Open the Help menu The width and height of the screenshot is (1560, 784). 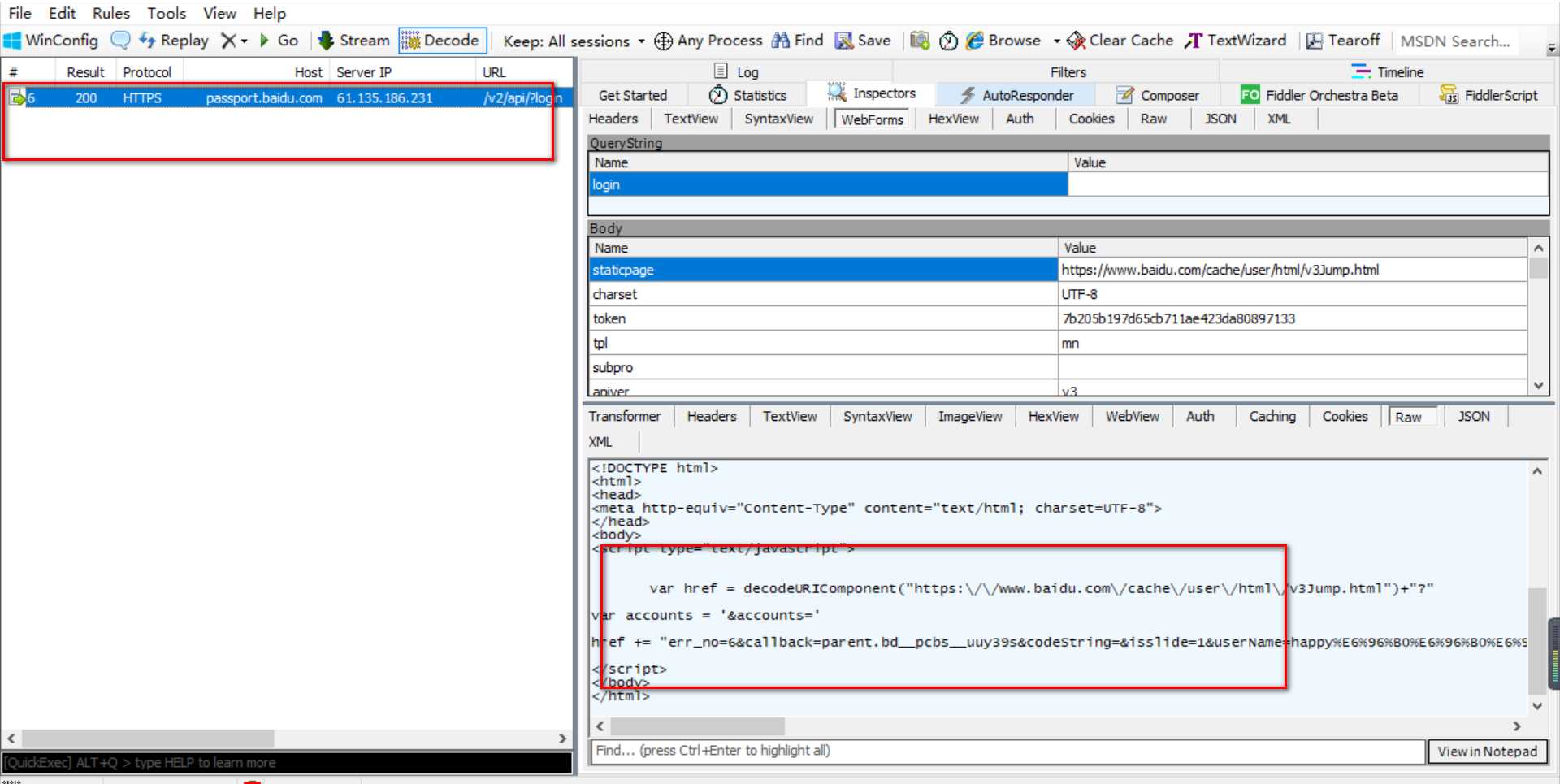pyautogui.click(x=269, y=13)
